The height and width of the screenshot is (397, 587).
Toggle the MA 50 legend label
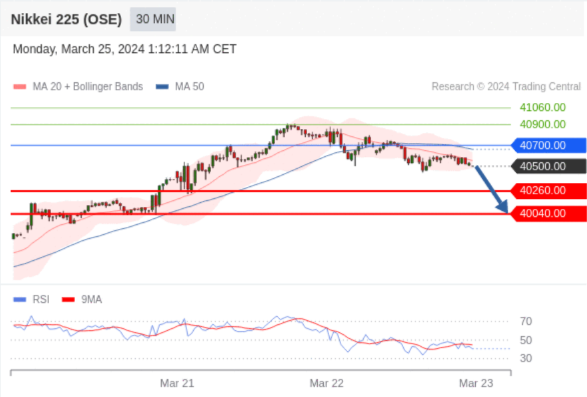point(189,87)
